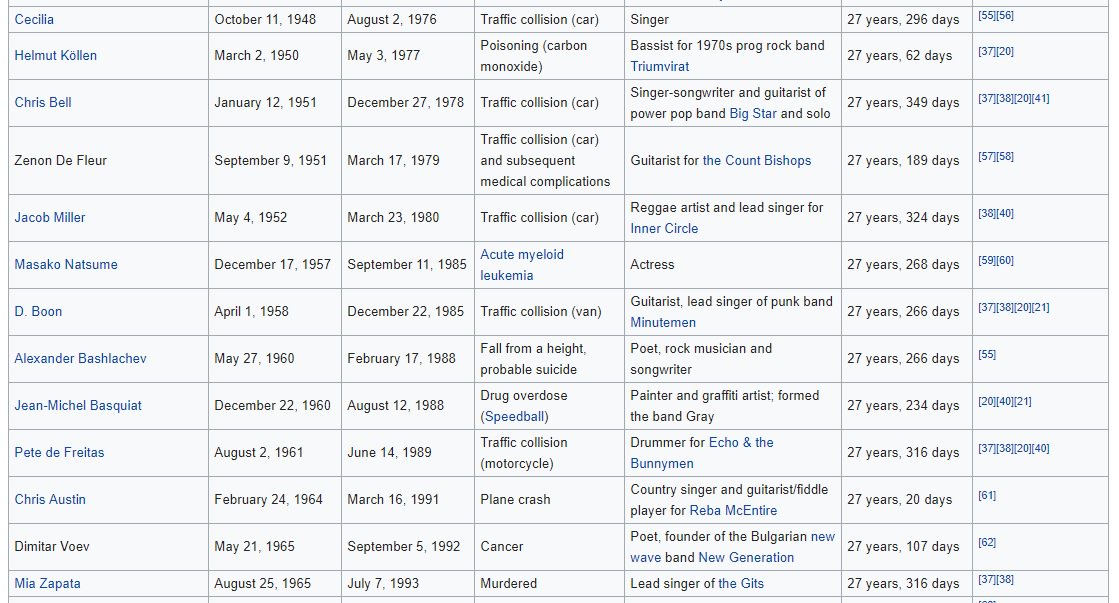Follow the Jean-Michel Basquiat link
This screenshot has width=1119, height=603.
[78, 405]
